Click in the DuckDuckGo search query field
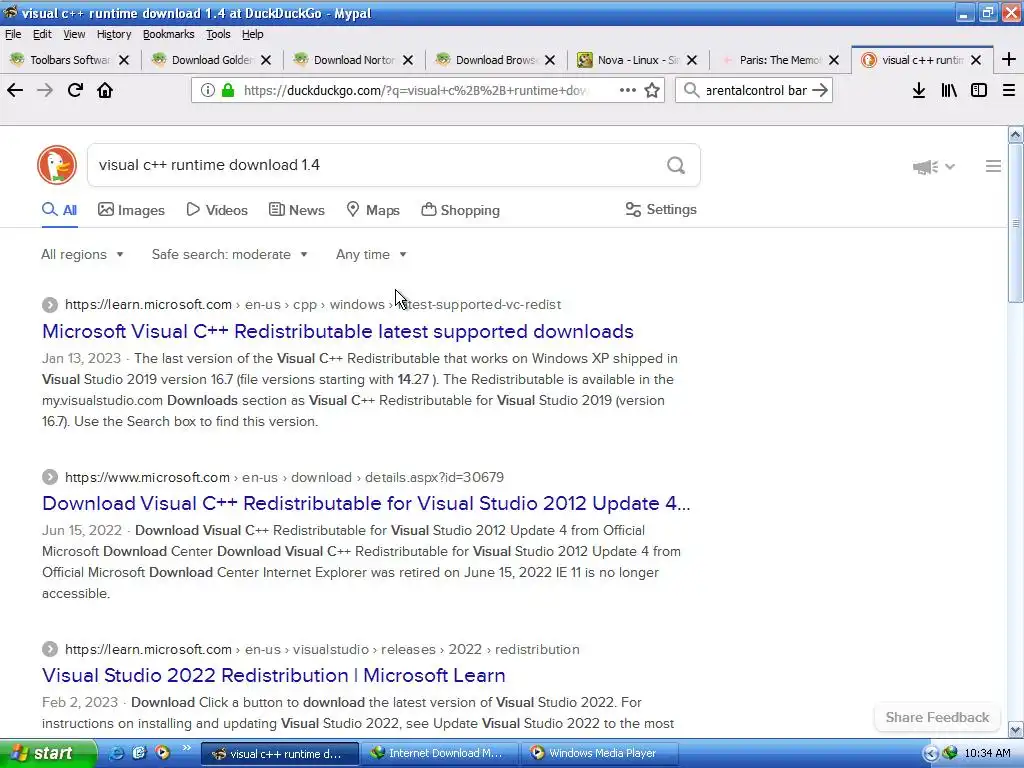 tap(376, 165)
